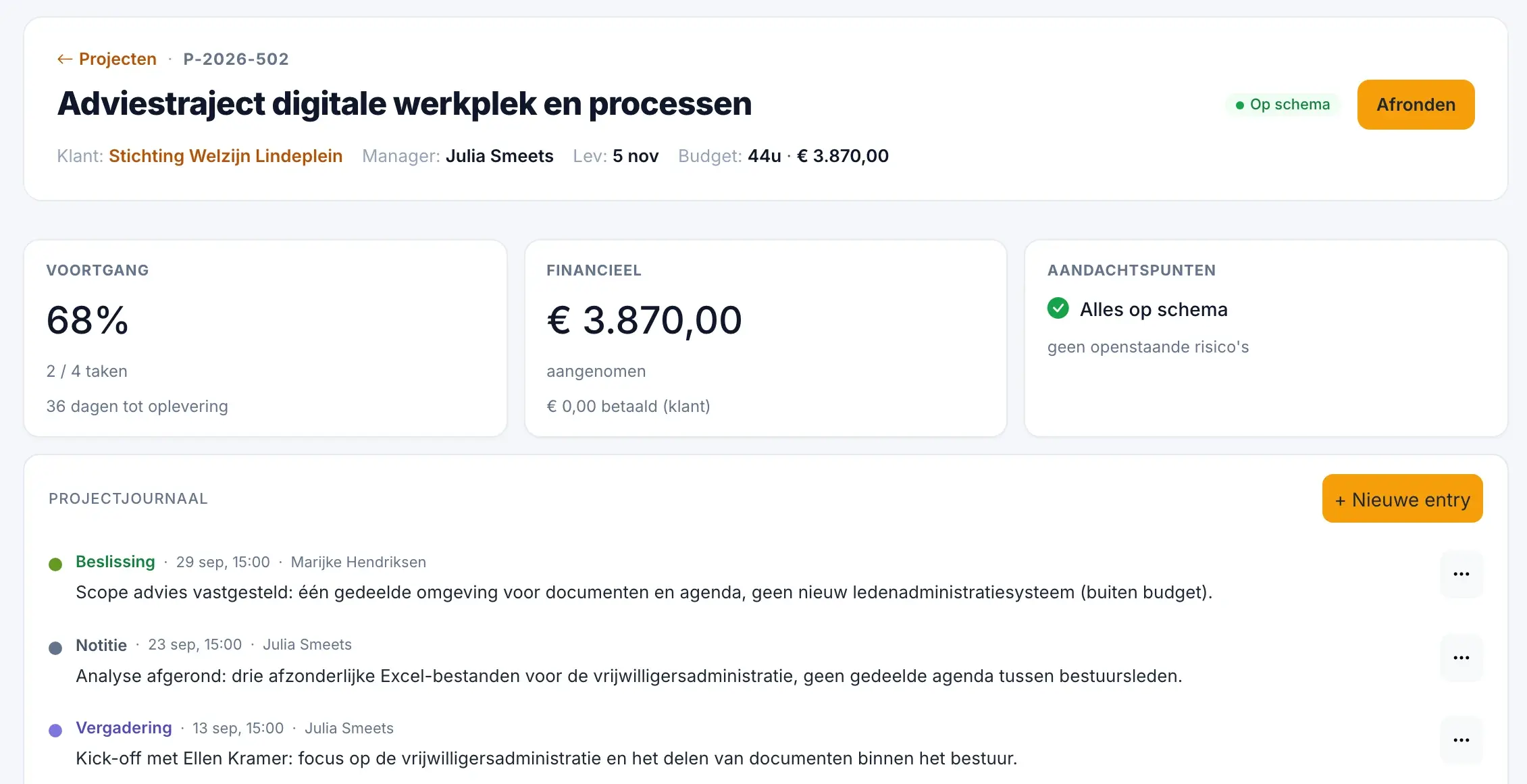
Task: Click timestamp '29 sep, 15:00'
Action: pyautogui.click(x=223, y=562)
